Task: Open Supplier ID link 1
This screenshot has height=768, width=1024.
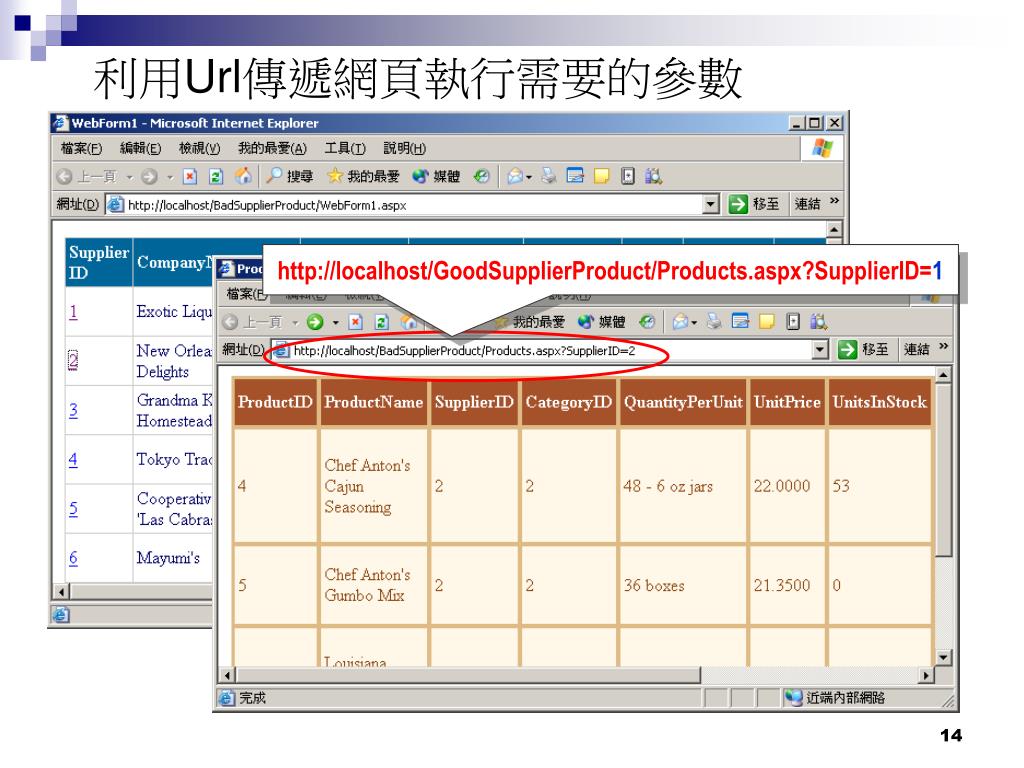Action: click(x=73, y=312)
